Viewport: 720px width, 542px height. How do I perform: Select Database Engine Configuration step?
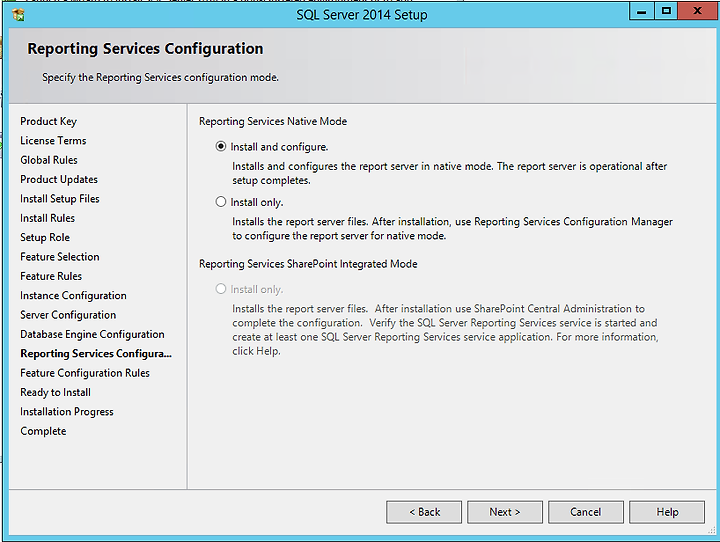(x=92, y=334)
